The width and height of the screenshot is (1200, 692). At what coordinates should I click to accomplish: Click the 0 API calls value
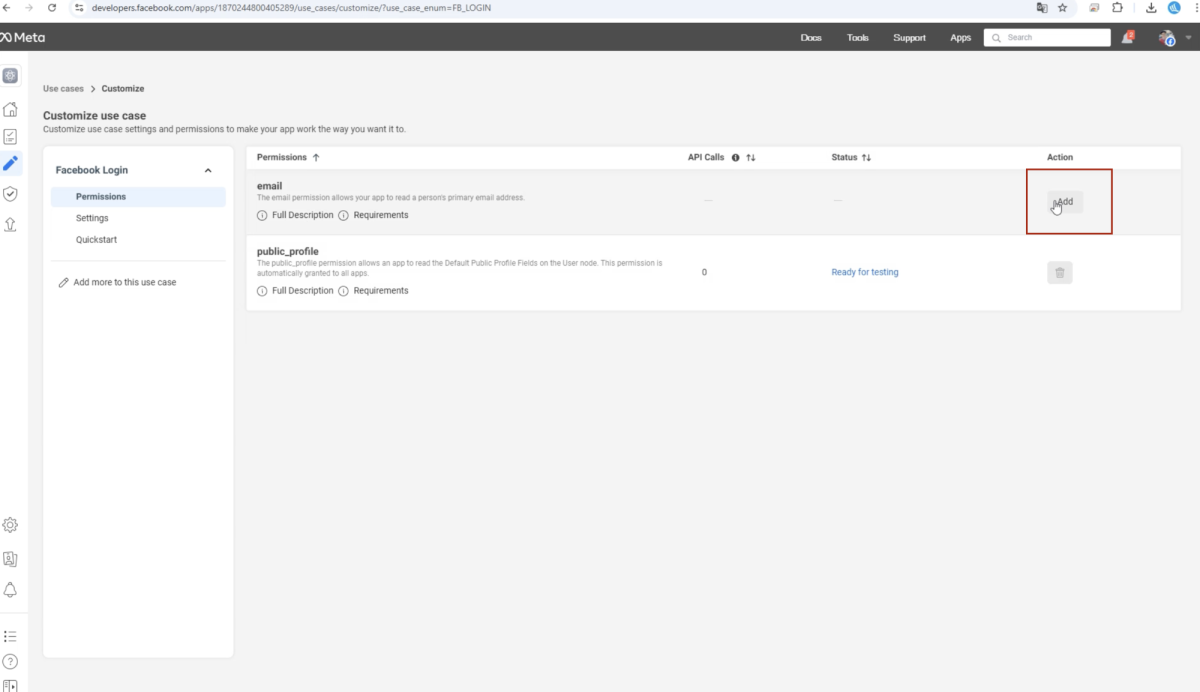[704, 272]
